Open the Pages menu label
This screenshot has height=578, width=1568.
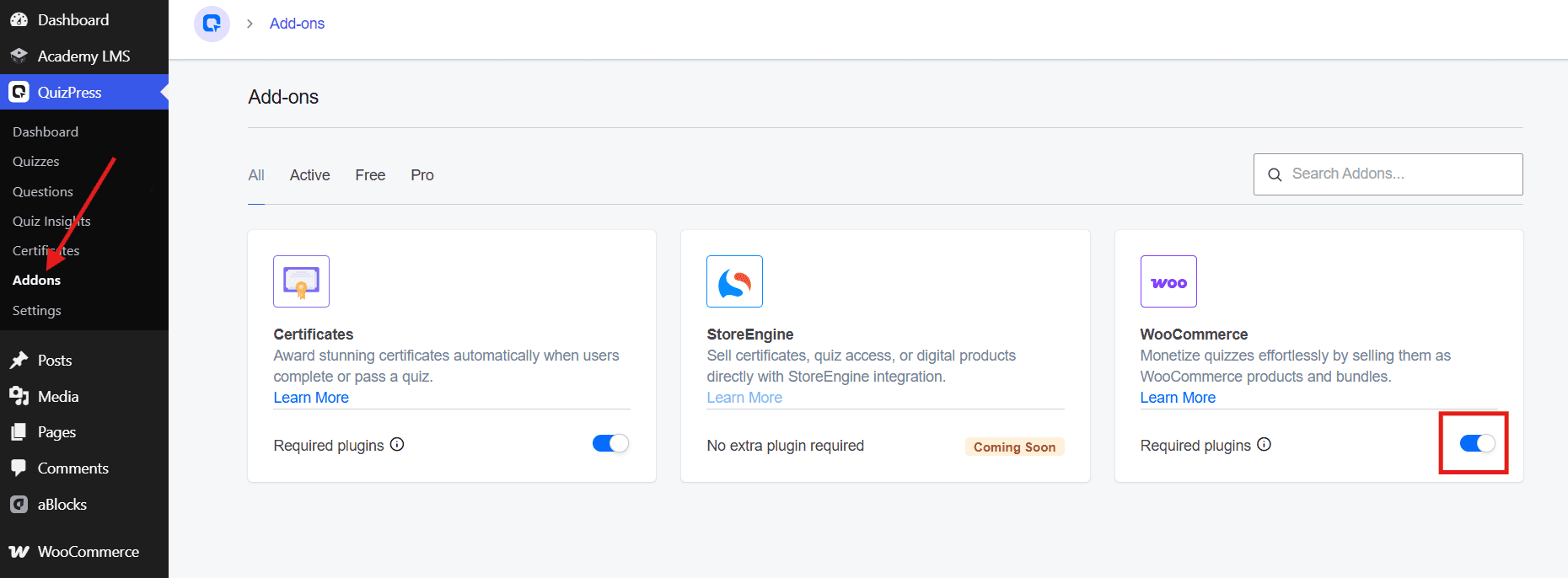coord(56,432)
